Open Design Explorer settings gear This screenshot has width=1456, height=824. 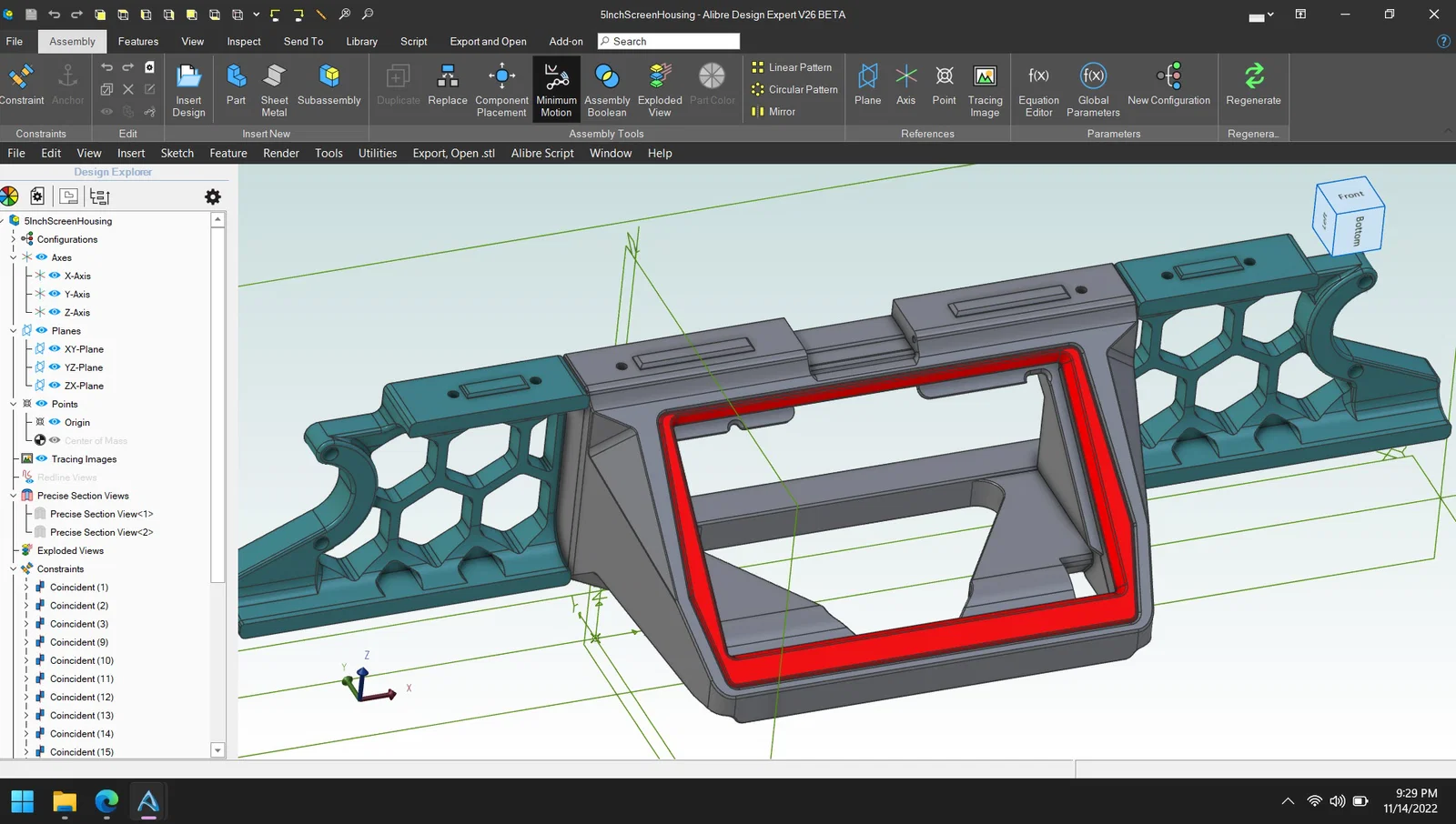pyautogui.click(x=213, y=196)
